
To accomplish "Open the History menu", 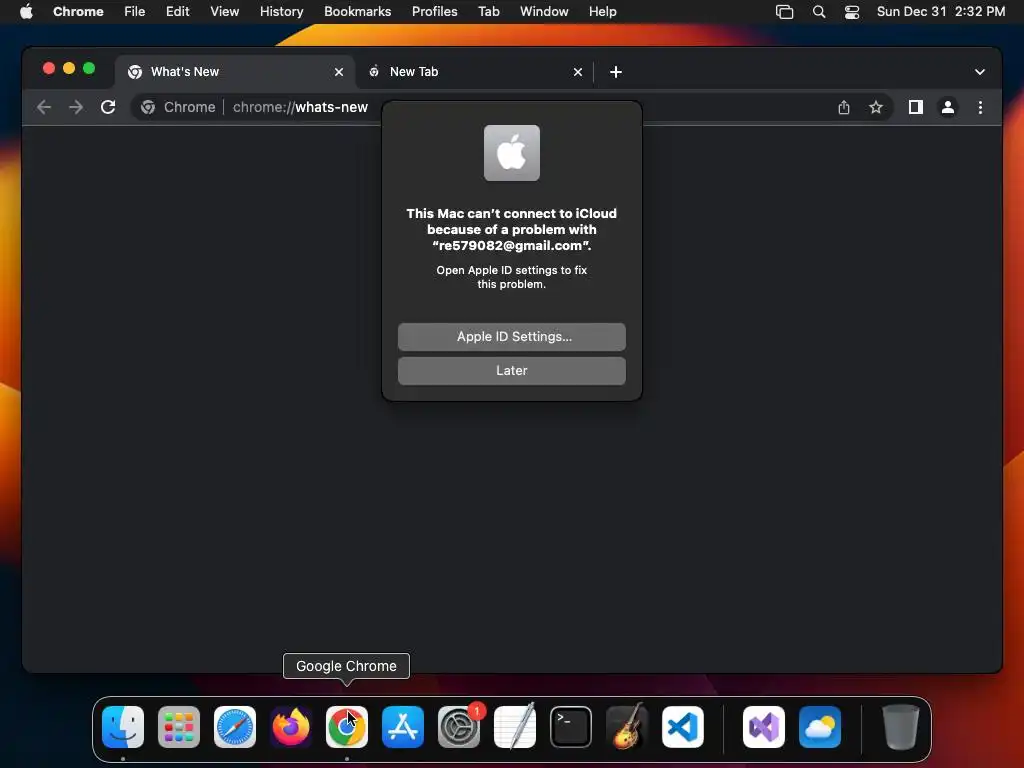I will click(281, 12).
